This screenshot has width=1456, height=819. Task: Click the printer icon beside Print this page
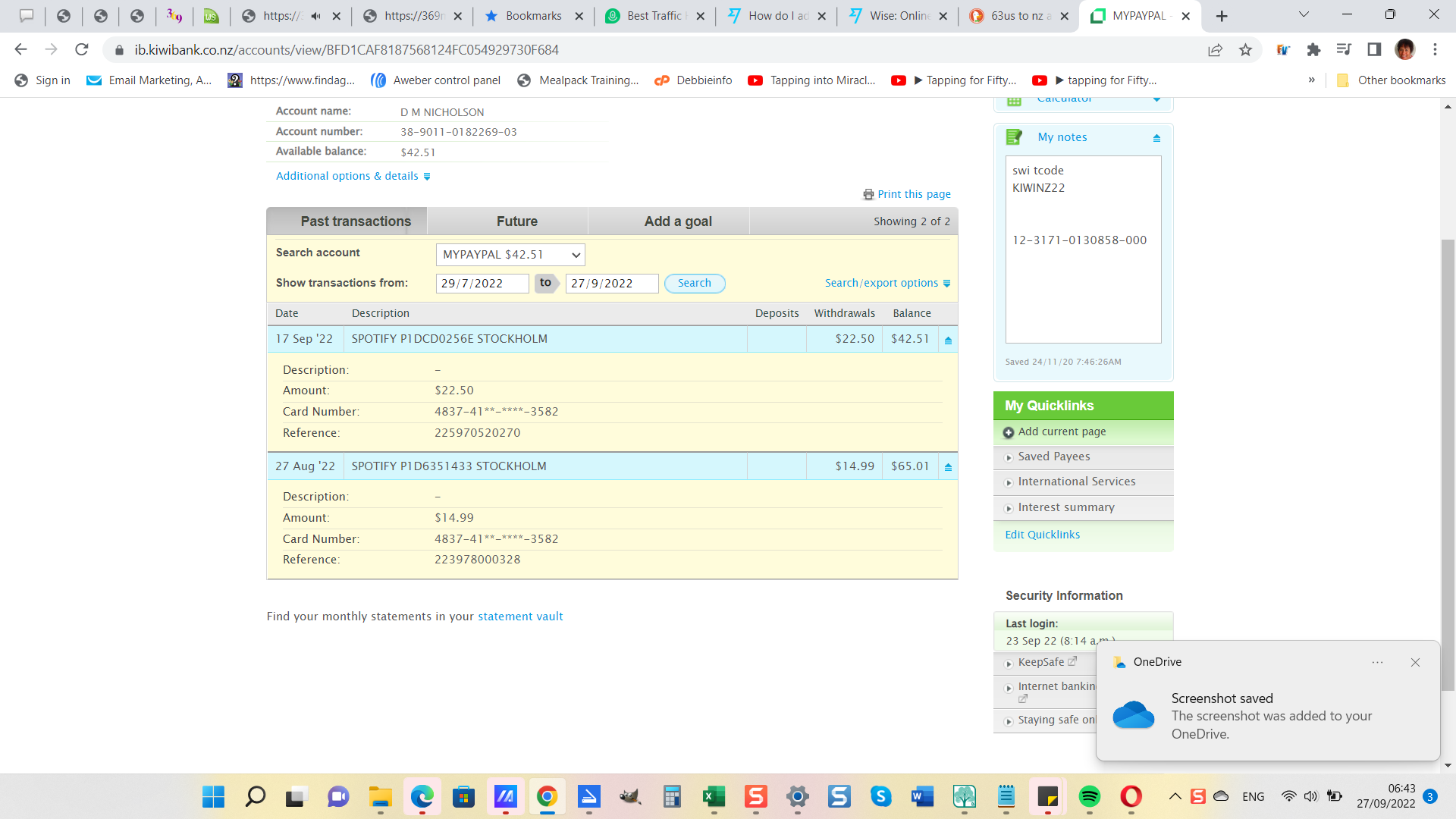[868, 195]
